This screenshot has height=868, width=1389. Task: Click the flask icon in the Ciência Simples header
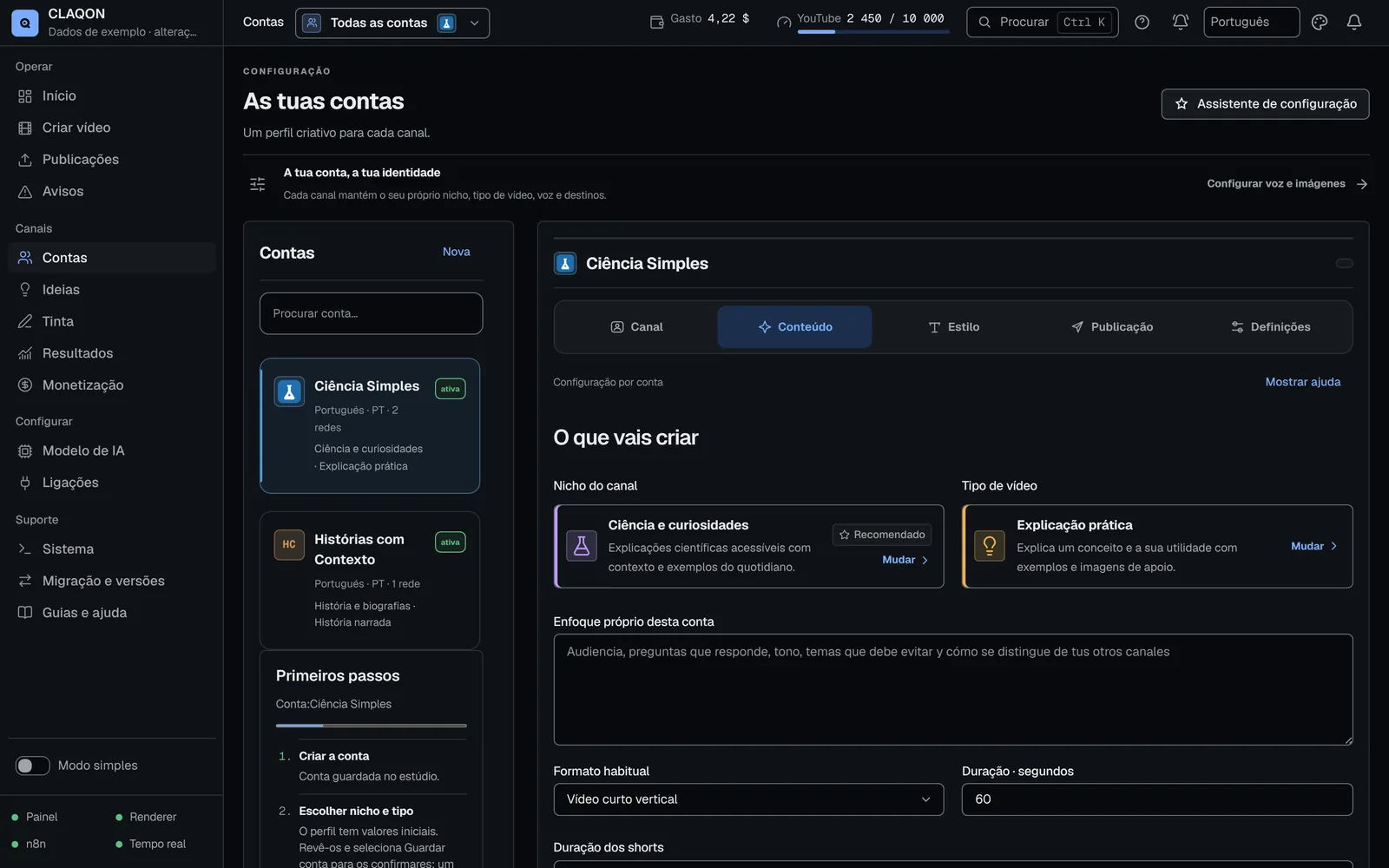[565, 263]
